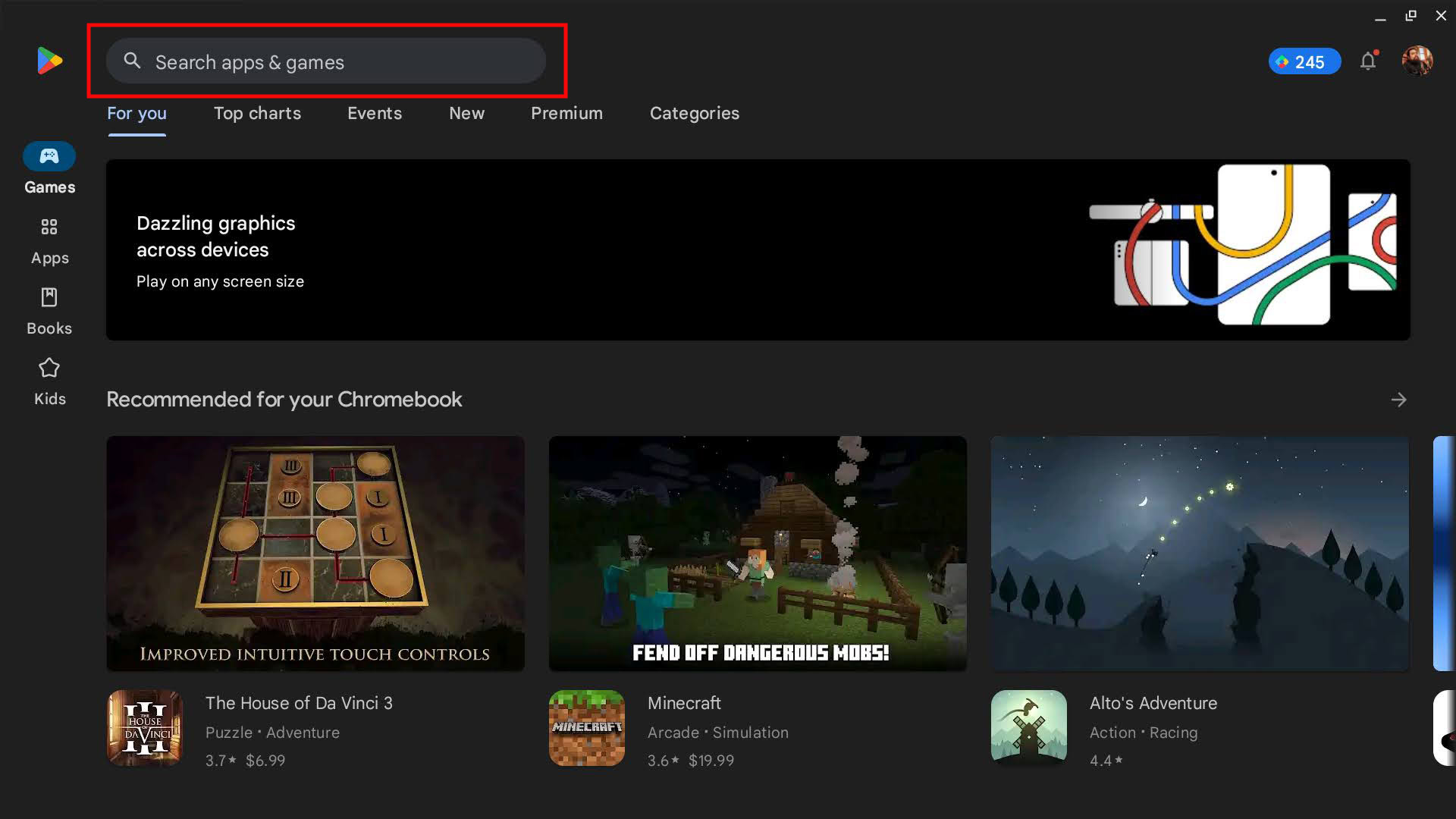This screenshot has width=1456, height=819.
Task: Click The House of Da Vinci 3 icon
Action: 145,727
